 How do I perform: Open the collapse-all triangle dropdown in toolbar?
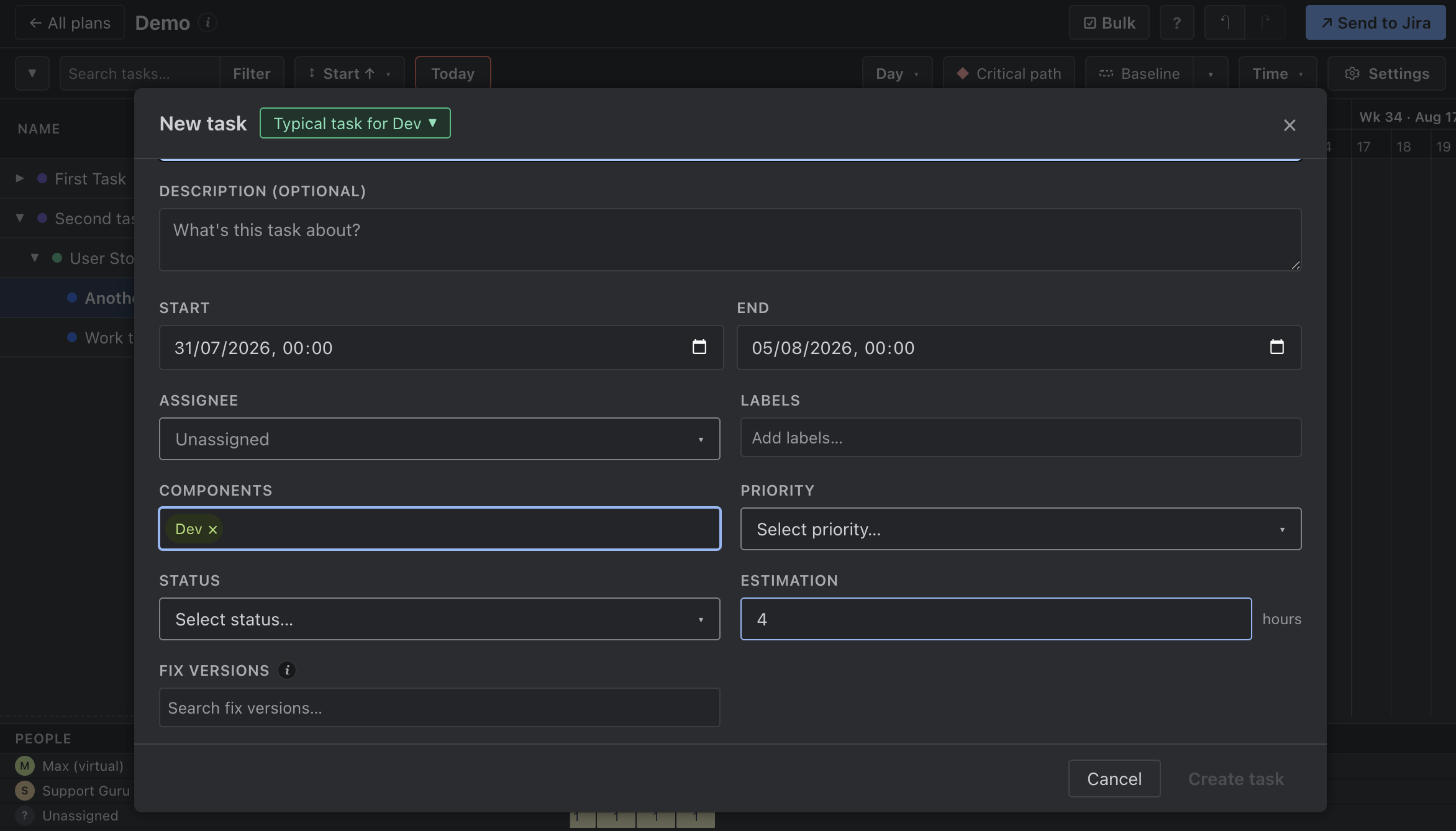coord(32,73)
